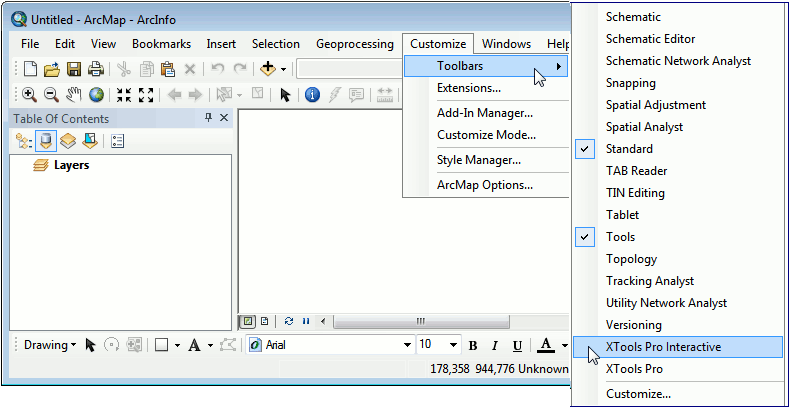Open the Bookmarks menu
This screenshot has height=409, width=793.
(161, 44)
